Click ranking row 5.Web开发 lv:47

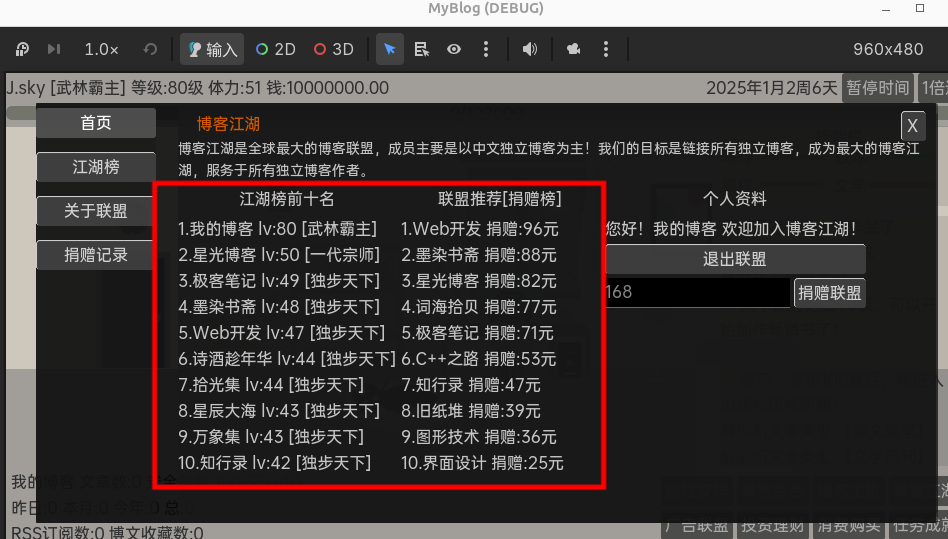coord(282,333)
